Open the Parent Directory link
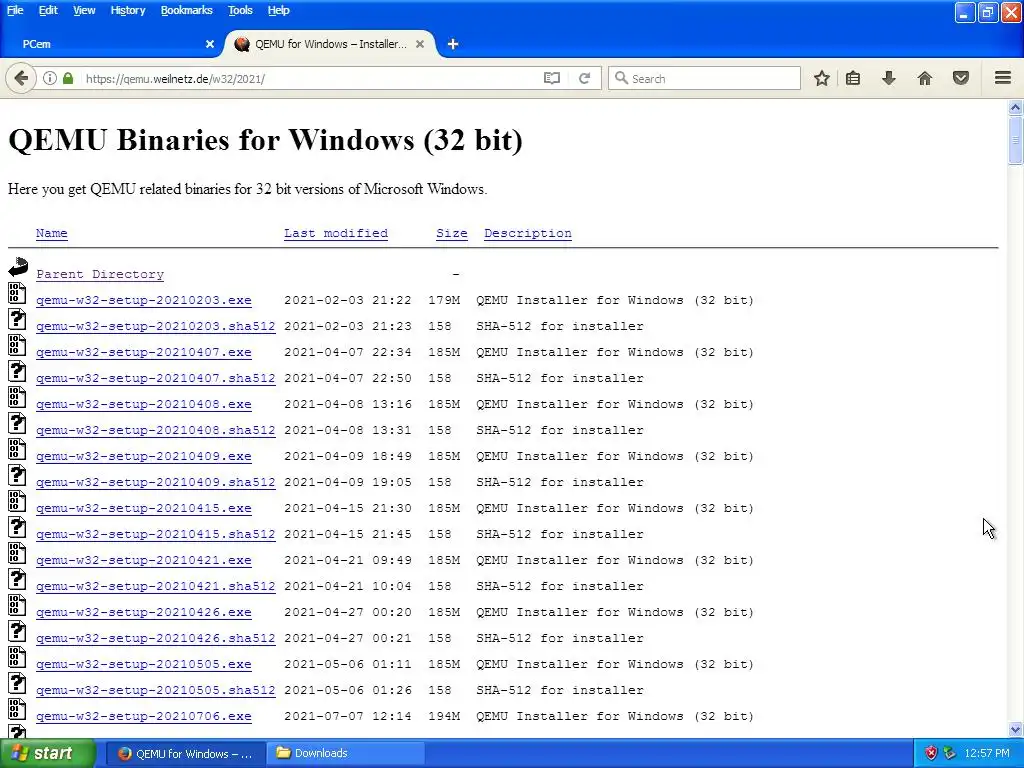The image size is (1024, 768). click(x=100, y=274)
